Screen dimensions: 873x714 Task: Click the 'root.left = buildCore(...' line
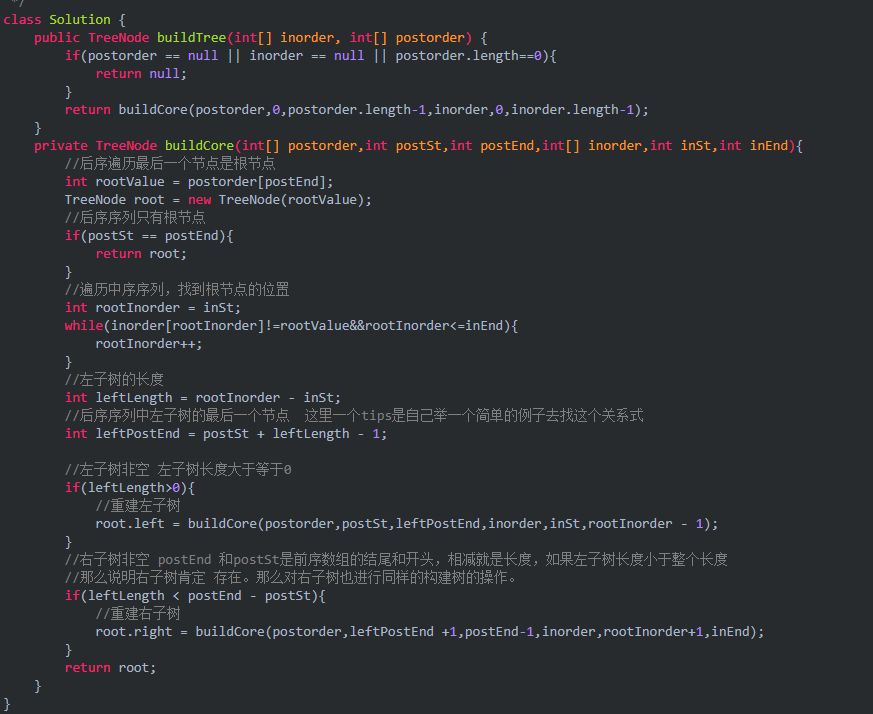point(407,524)
